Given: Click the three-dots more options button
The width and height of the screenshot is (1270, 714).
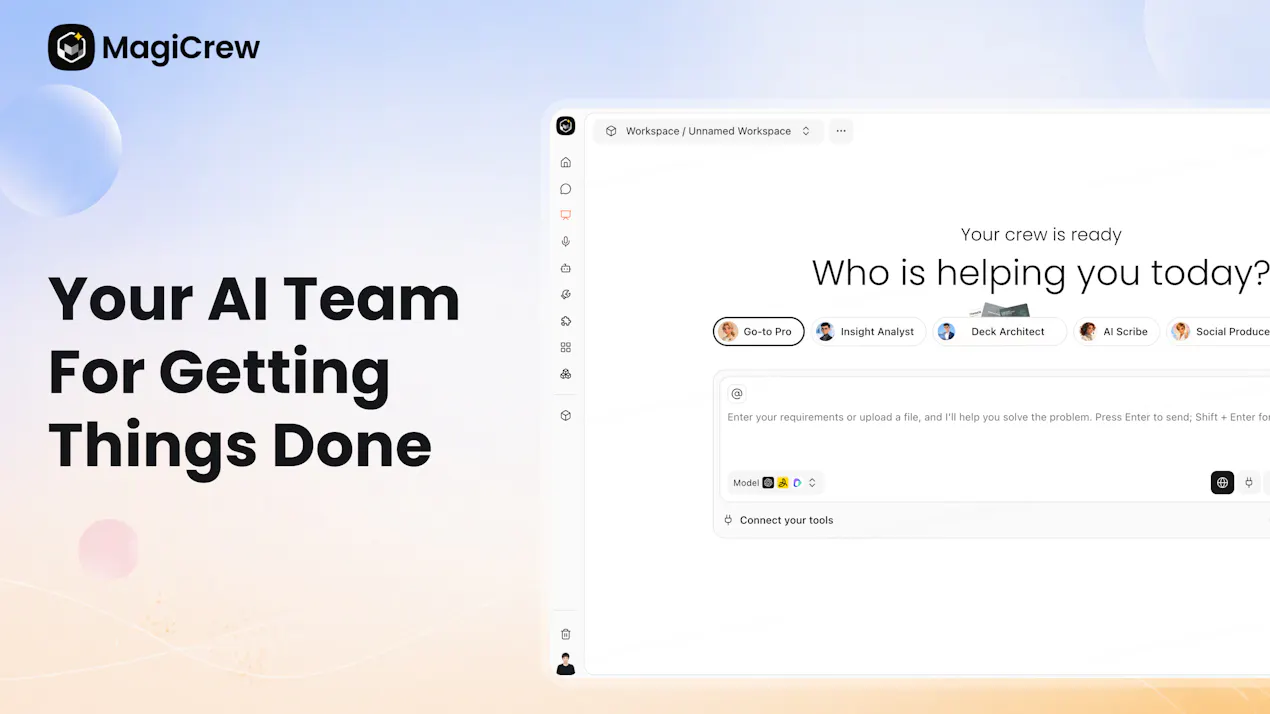Looking at the screenshot, I should [841, 131].
